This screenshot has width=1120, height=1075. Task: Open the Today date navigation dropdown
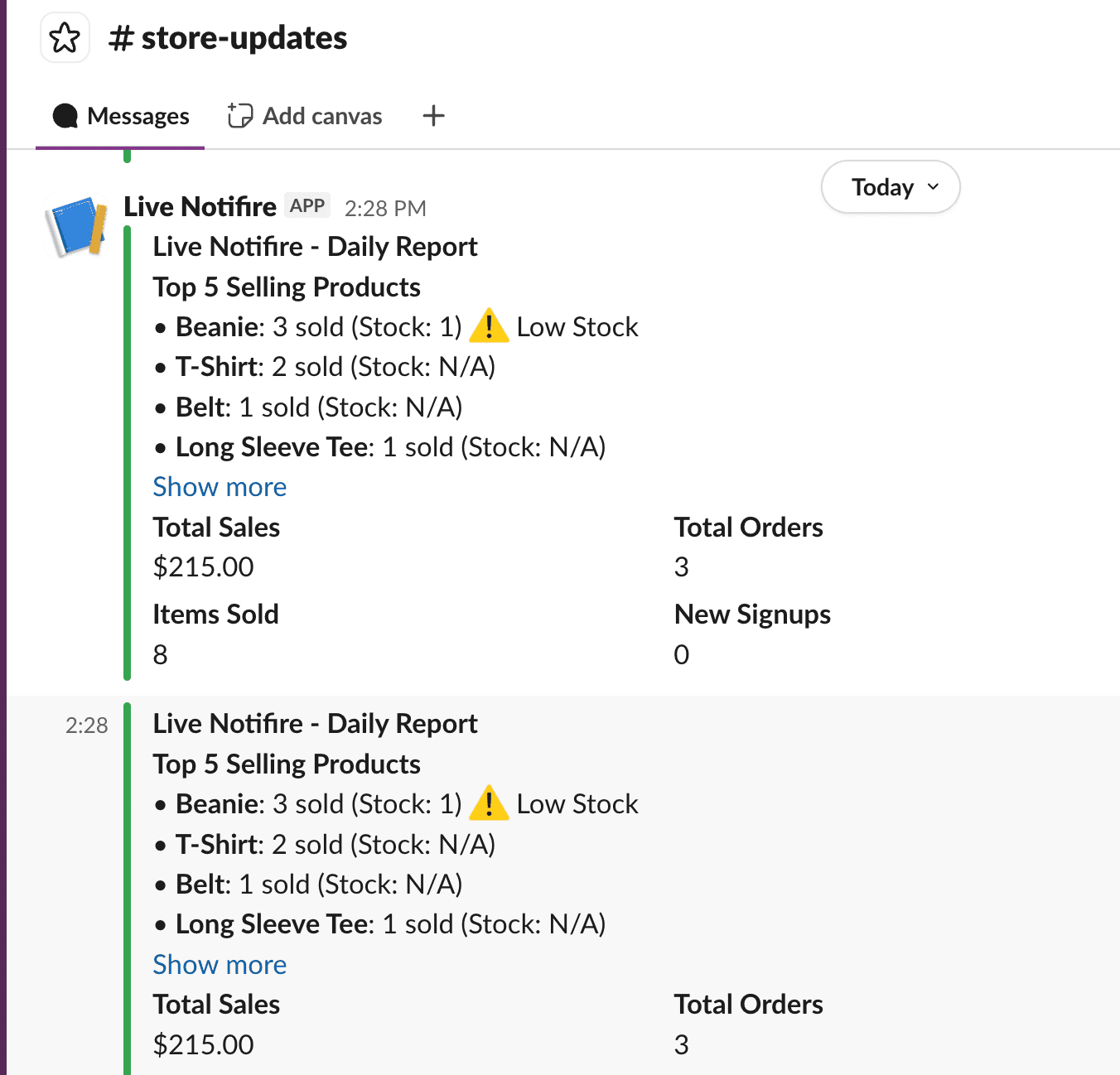pyautogui.click(x=890, y=187)
